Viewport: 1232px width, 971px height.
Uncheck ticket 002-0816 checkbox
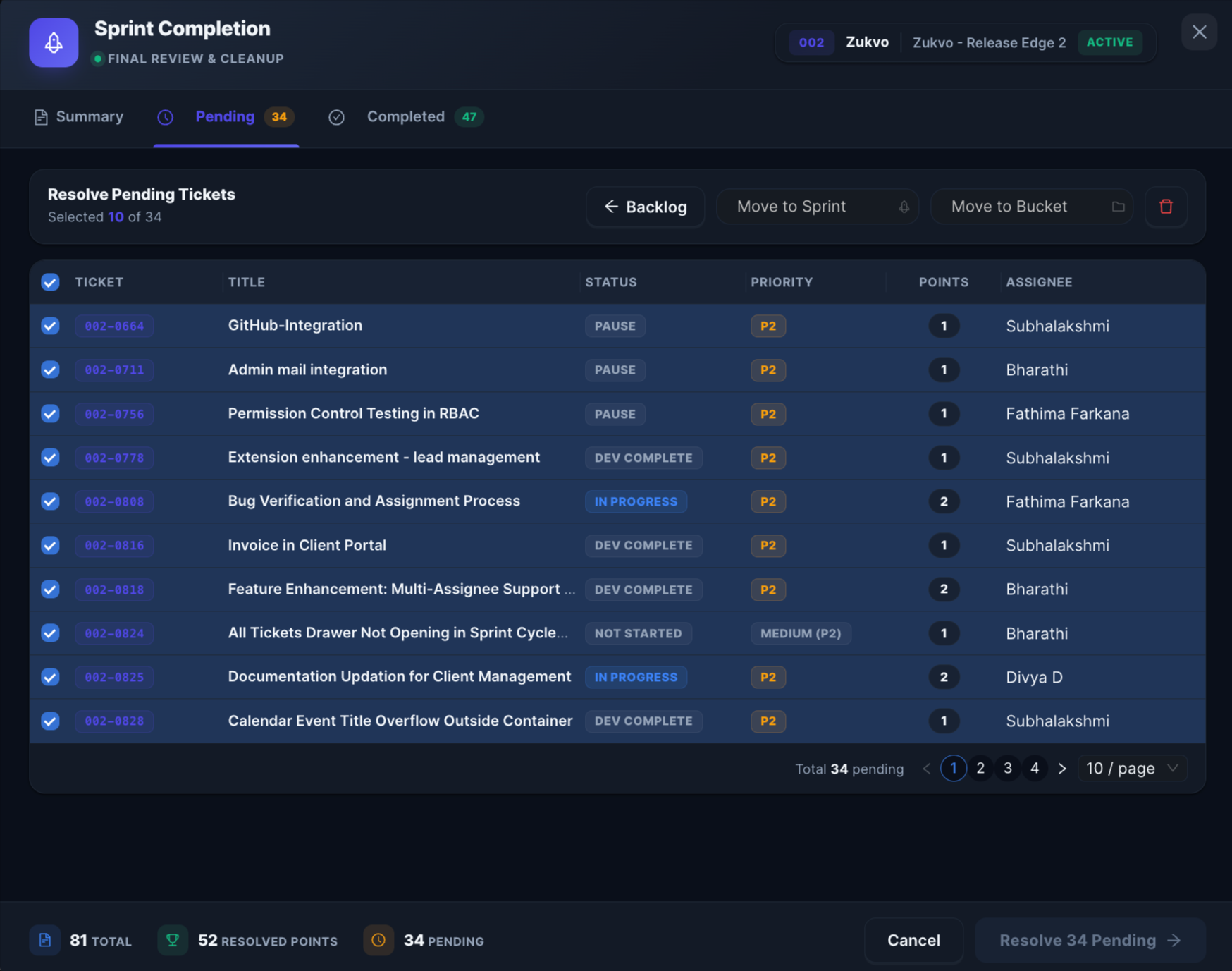[50, 545]
